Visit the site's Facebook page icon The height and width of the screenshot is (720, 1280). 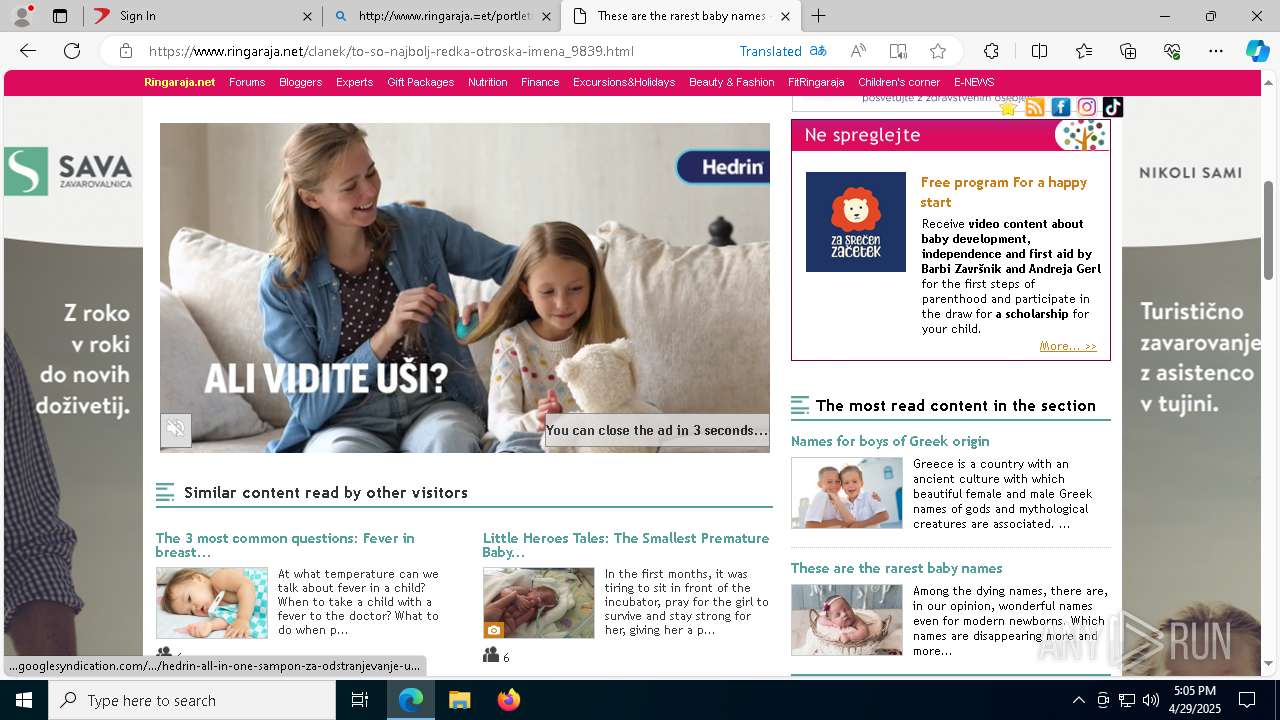[1061, 107]
